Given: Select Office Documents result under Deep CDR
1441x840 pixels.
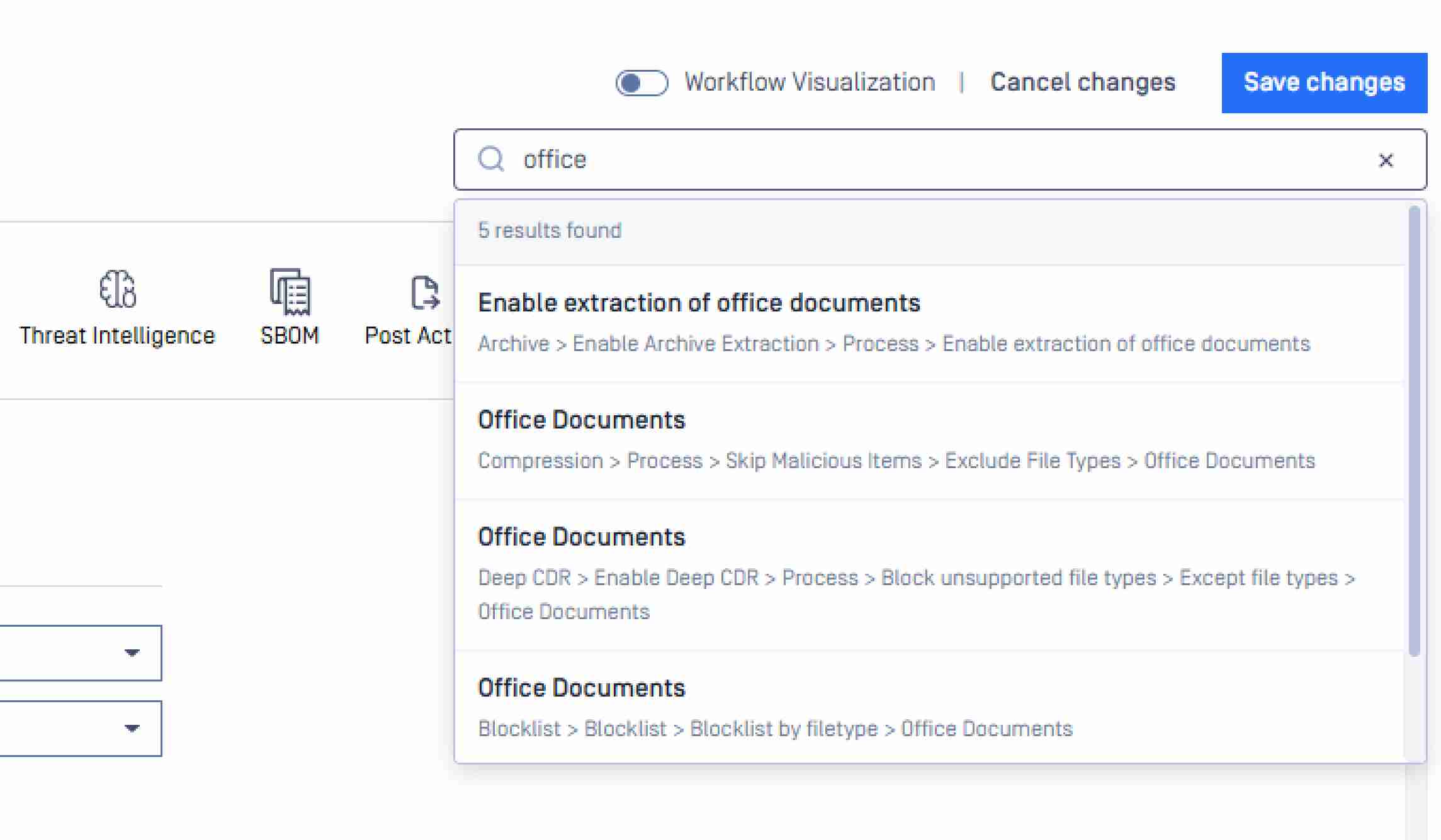Looking at the screenshot, I should point(581,537).
